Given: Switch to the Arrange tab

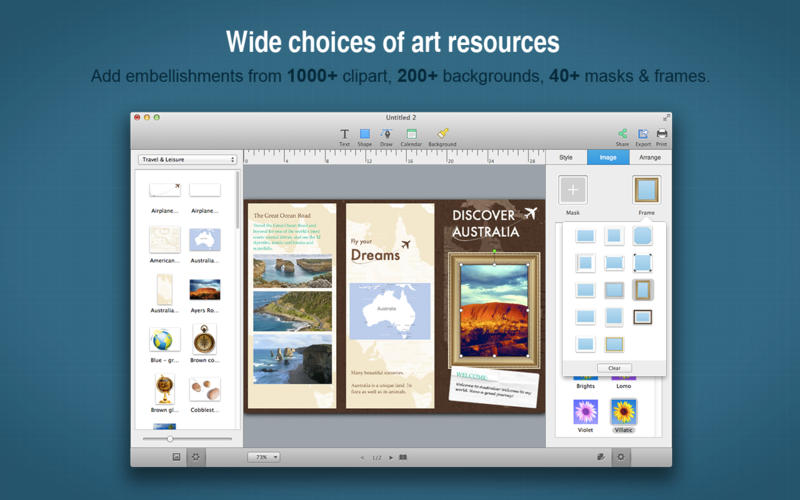Looking at the screenshot, I should click(x=649, y=157).
